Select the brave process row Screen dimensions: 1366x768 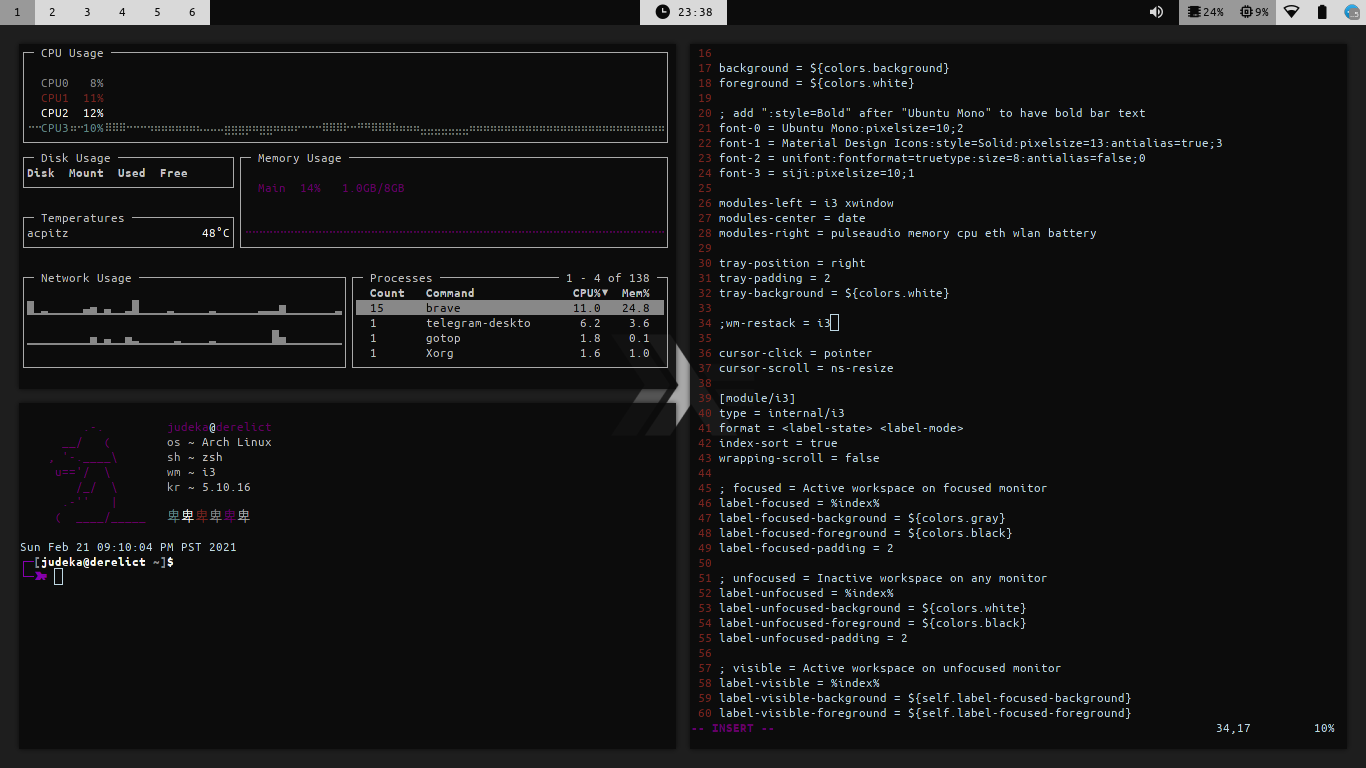[x=510, y=308]
